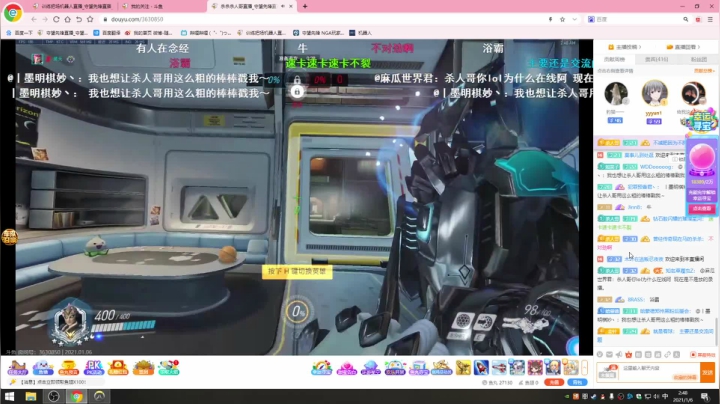The image size is (720, 404).
Task: Click the blue 背包 backpack button
Action: 578,382
